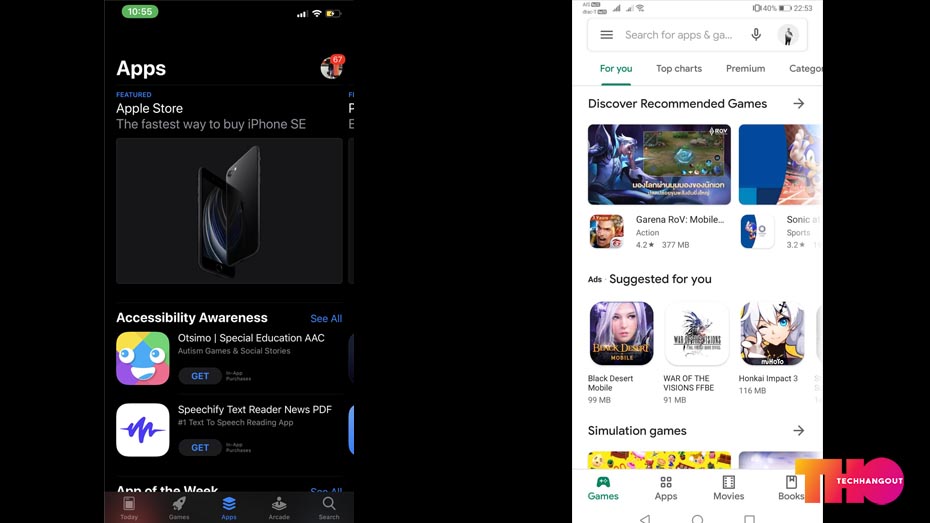Open the WAR OF THE VISIONS FFBE label
The width and height of the screenshot is (930, 523).
689,383
